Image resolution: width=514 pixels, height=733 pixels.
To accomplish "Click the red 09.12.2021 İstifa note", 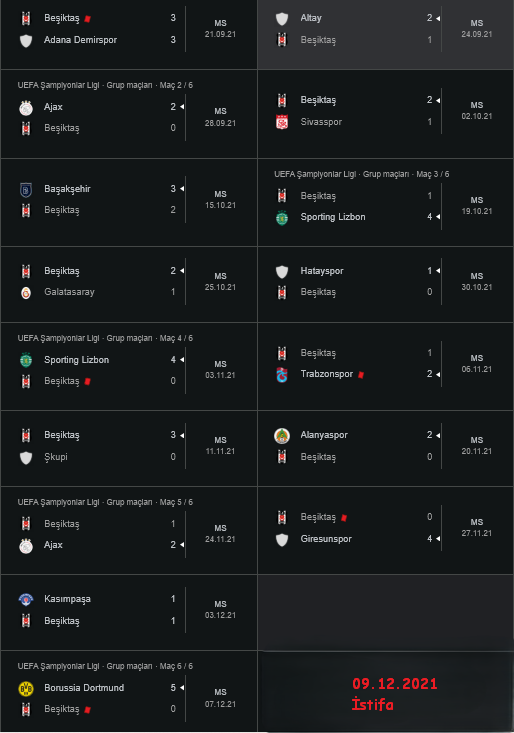I will [395, 694].
